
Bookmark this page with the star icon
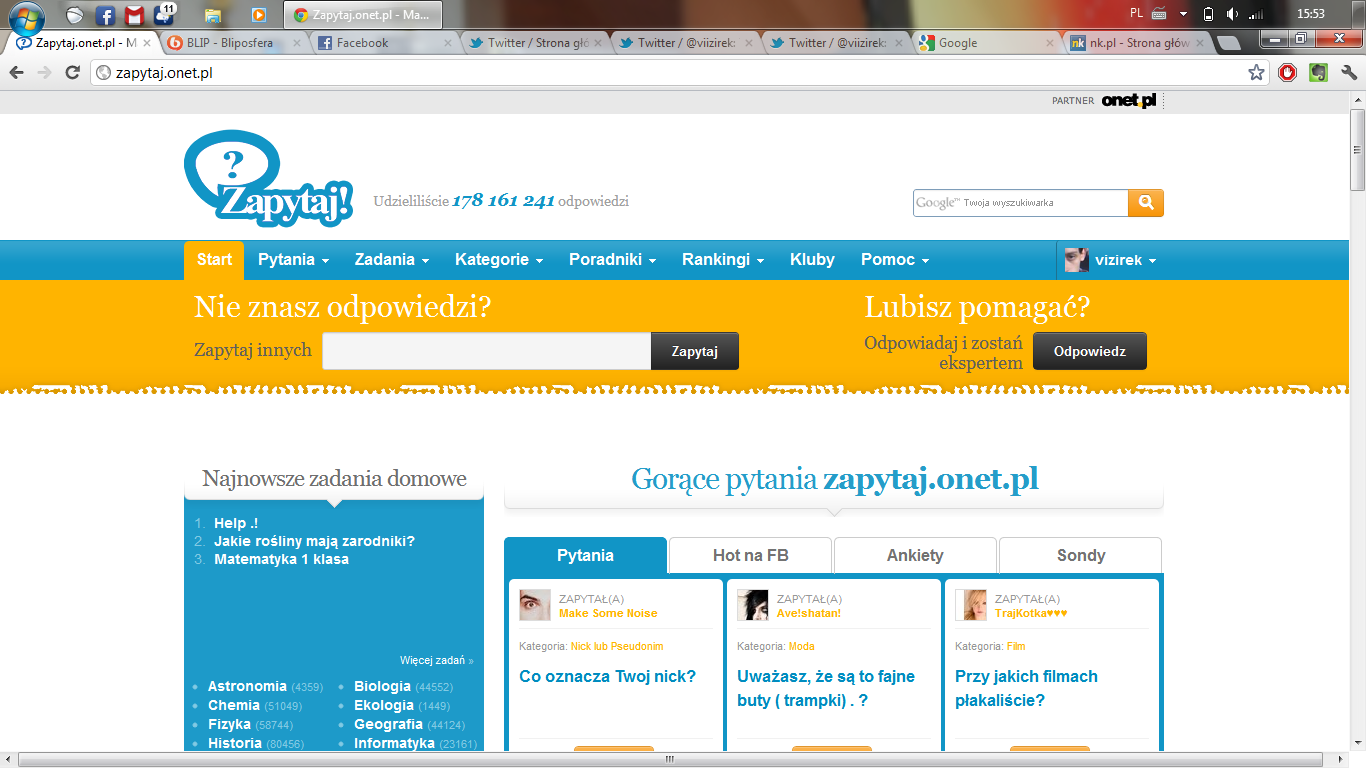pos(1257,72)
